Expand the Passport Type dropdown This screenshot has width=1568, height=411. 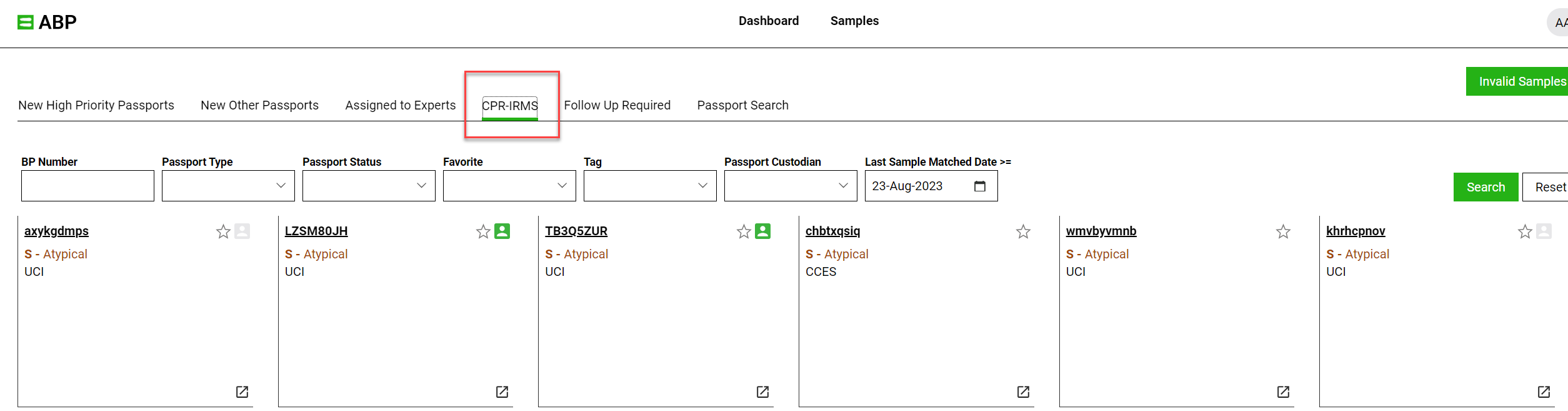click(228, 186)
